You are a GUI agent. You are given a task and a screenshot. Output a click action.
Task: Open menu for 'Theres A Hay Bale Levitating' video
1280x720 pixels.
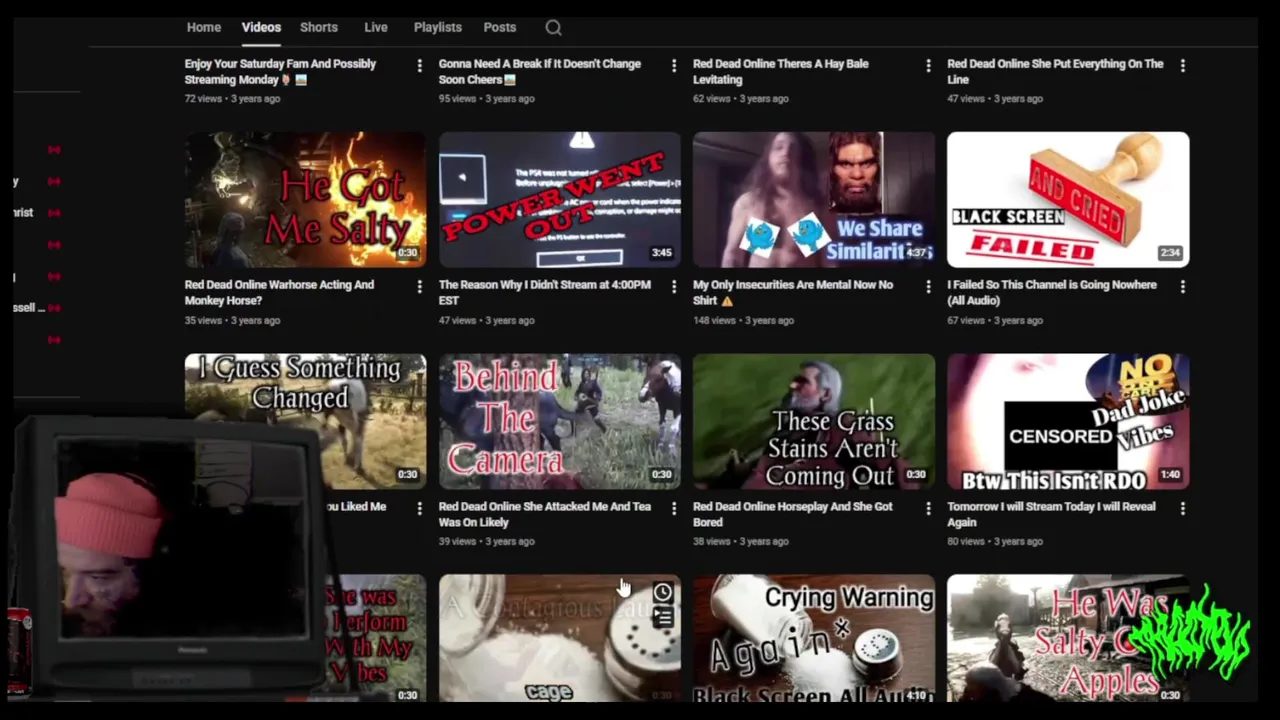[928, 66]
